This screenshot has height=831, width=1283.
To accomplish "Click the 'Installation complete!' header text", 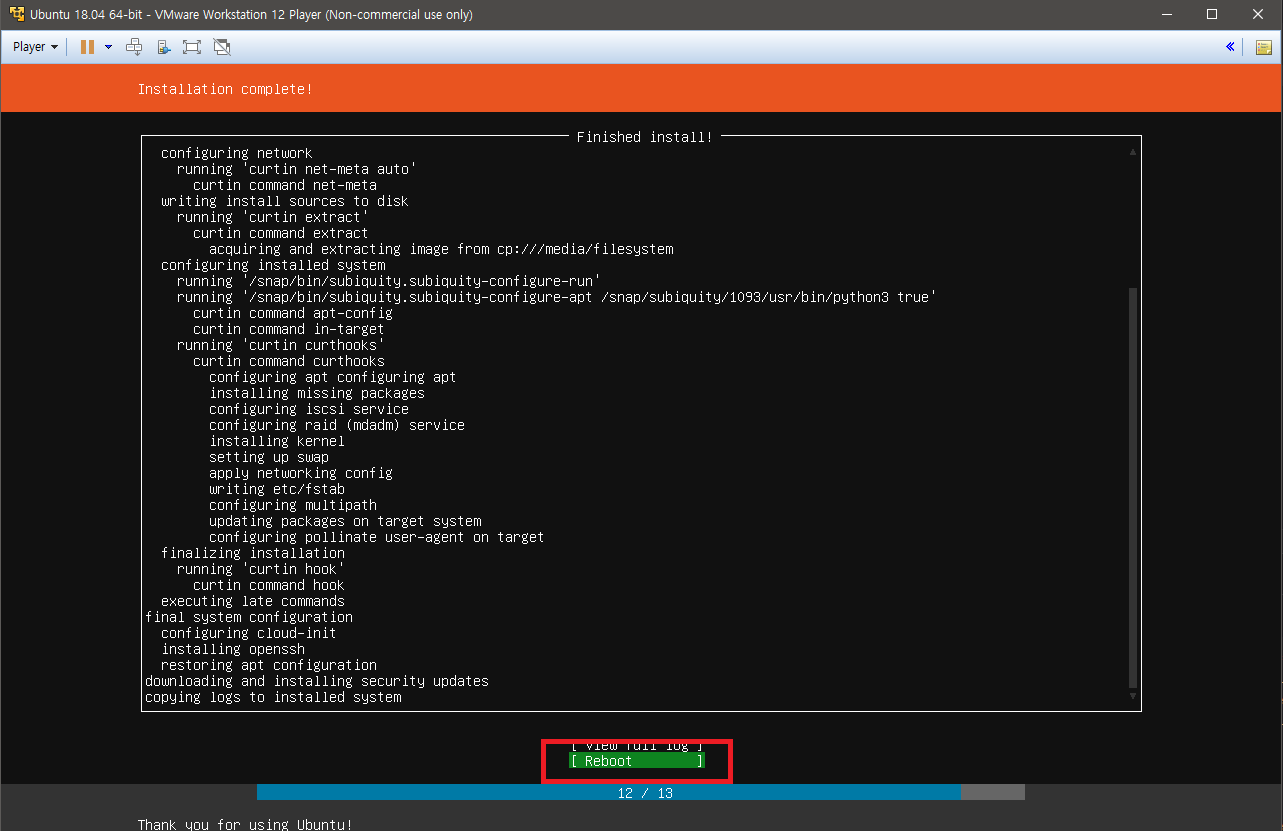I will tap(225, 89).
